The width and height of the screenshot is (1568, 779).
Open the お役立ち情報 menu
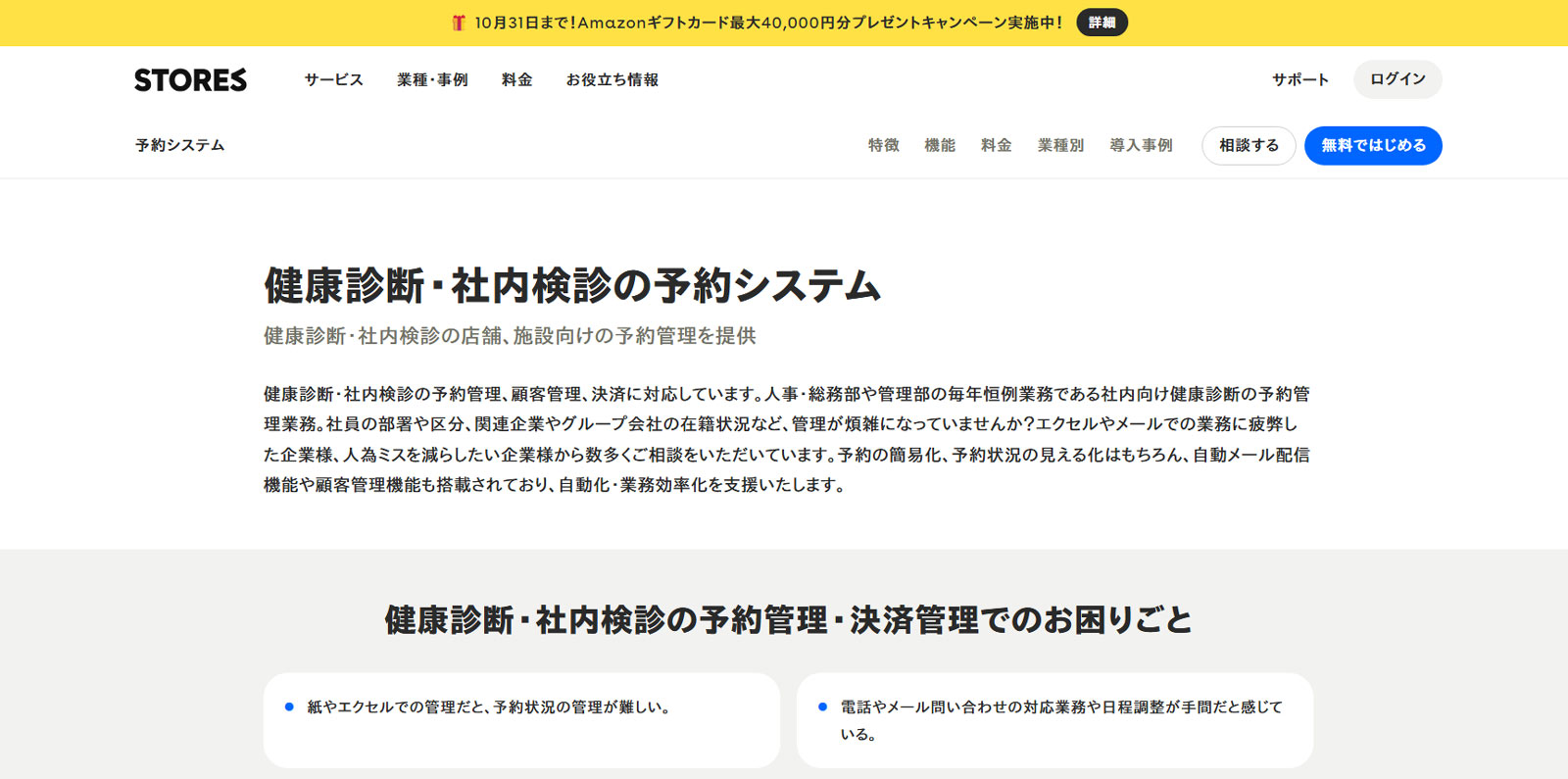pyautogui.click(x=612, y=79)
